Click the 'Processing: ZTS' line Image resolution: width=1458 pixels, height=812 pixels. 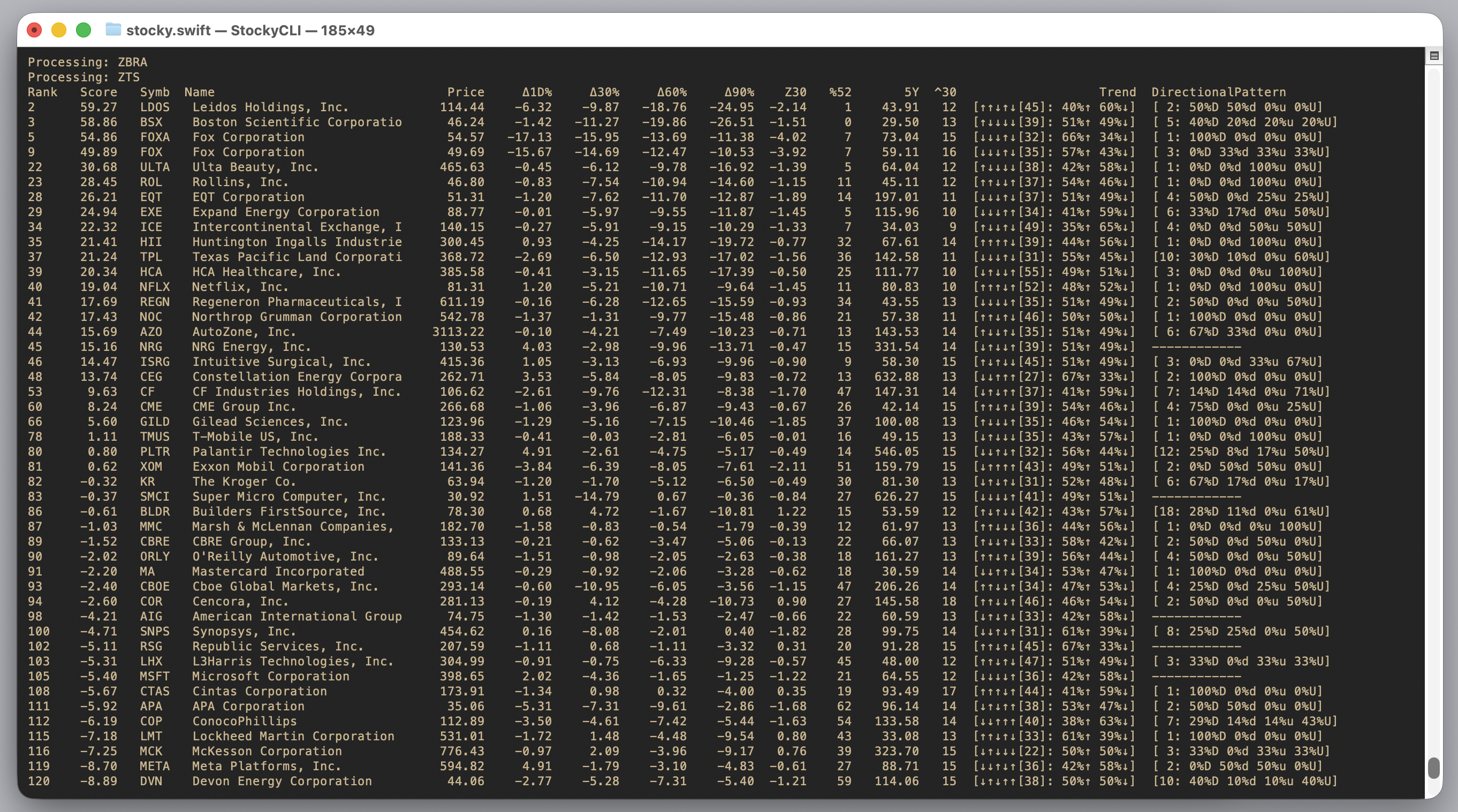[x=84, y=77]
